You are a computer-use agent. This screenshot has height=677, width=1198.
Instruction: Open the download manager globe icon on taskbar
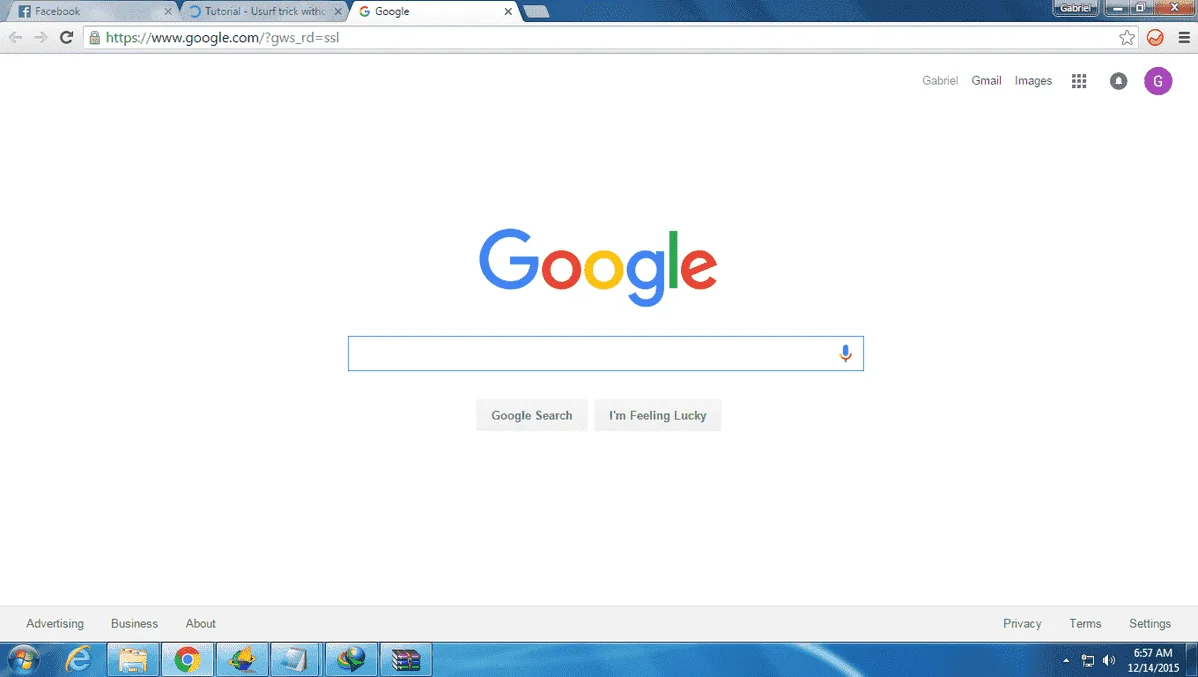point(351,659)
